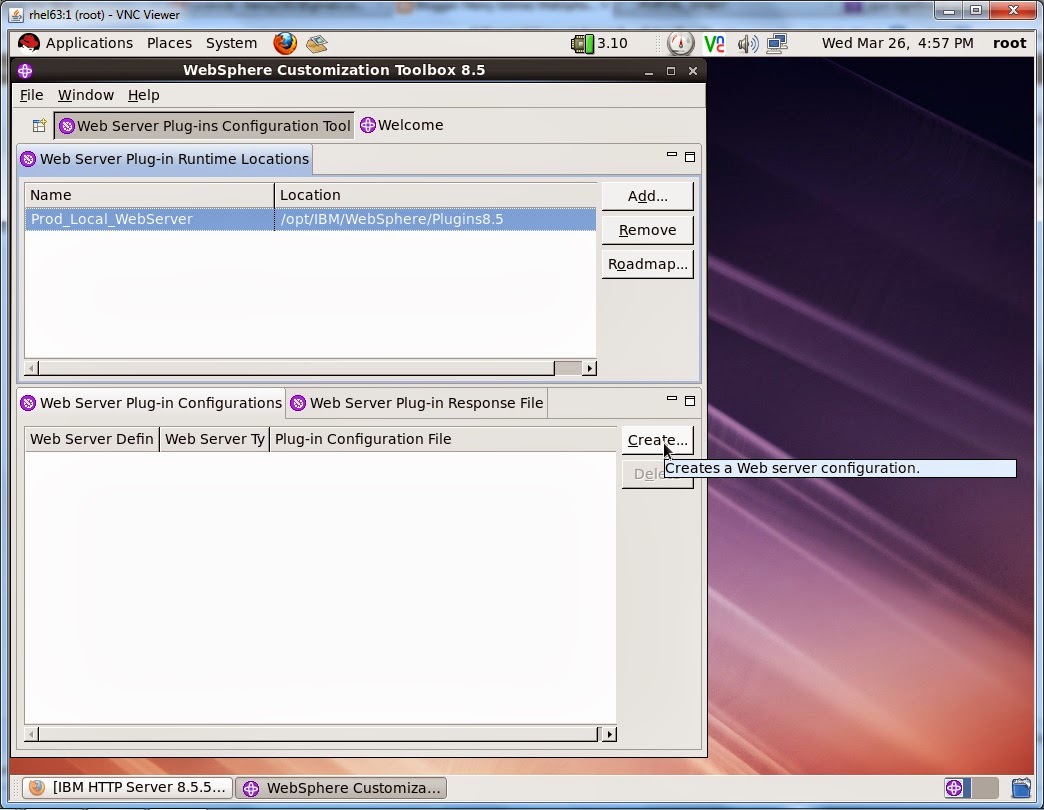Click the new-configuration page icon left of the tool tabs
The height and width of the screenshot is (810, 1044).
point(38,125)
